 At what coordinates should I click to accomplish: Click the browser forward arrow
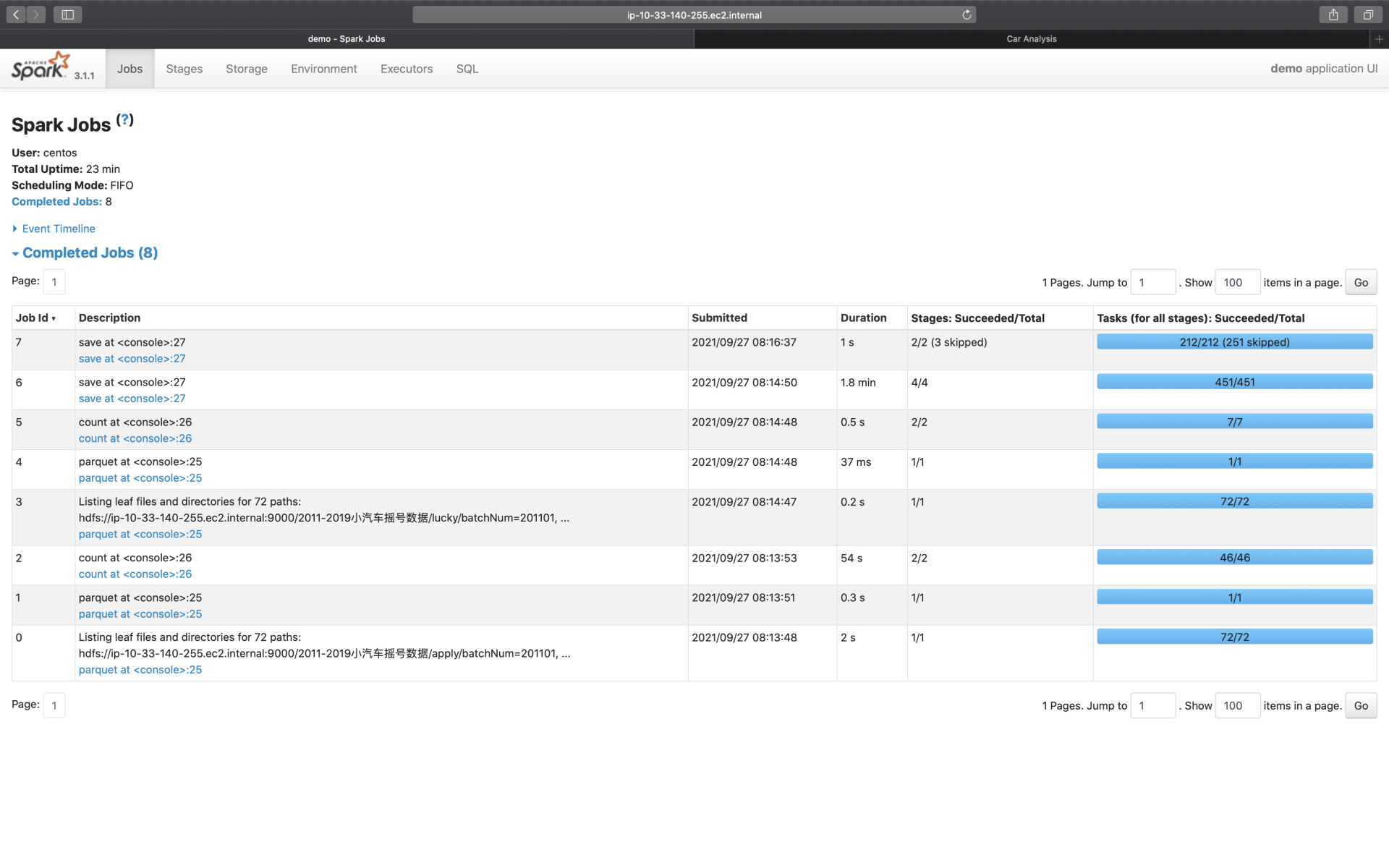point(35,14)
